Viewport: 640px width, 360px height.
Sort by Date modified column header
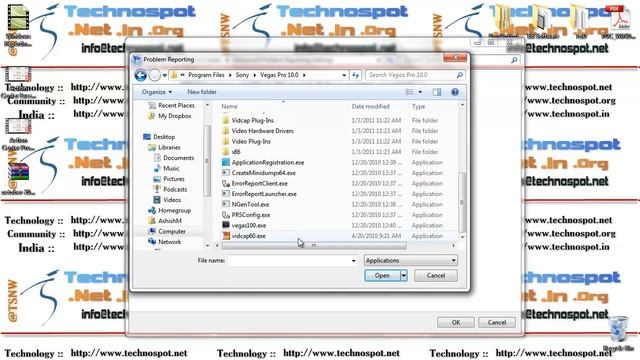coord(371,107)
